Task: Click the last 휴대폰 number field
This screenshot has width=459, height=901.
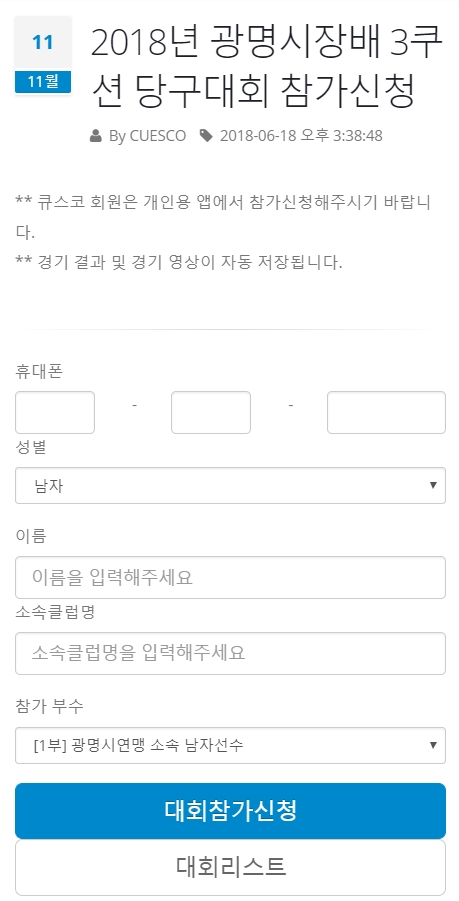Action: coord(386,413)
